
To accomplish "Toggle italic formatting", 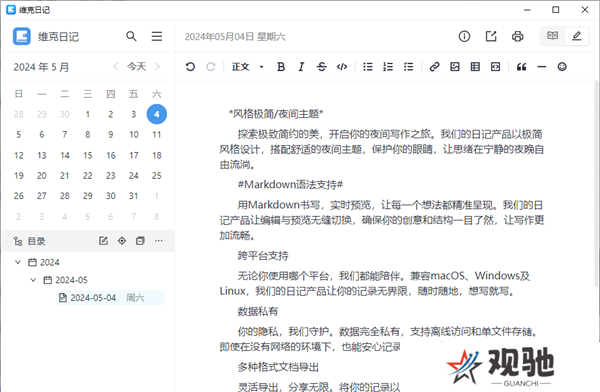I will coord(301,67).
